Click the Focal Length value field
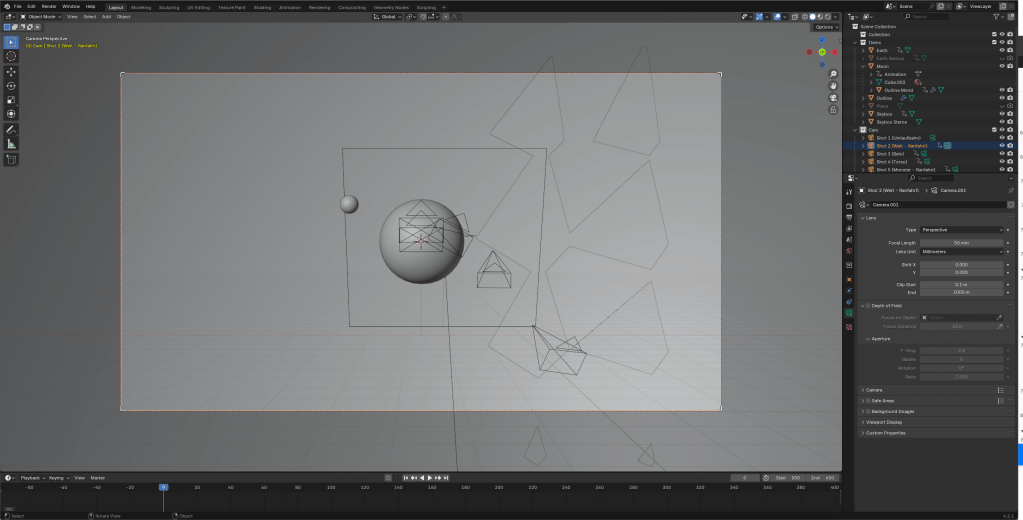The height and width of the screenshot is (520, 1023). (962, 243)
